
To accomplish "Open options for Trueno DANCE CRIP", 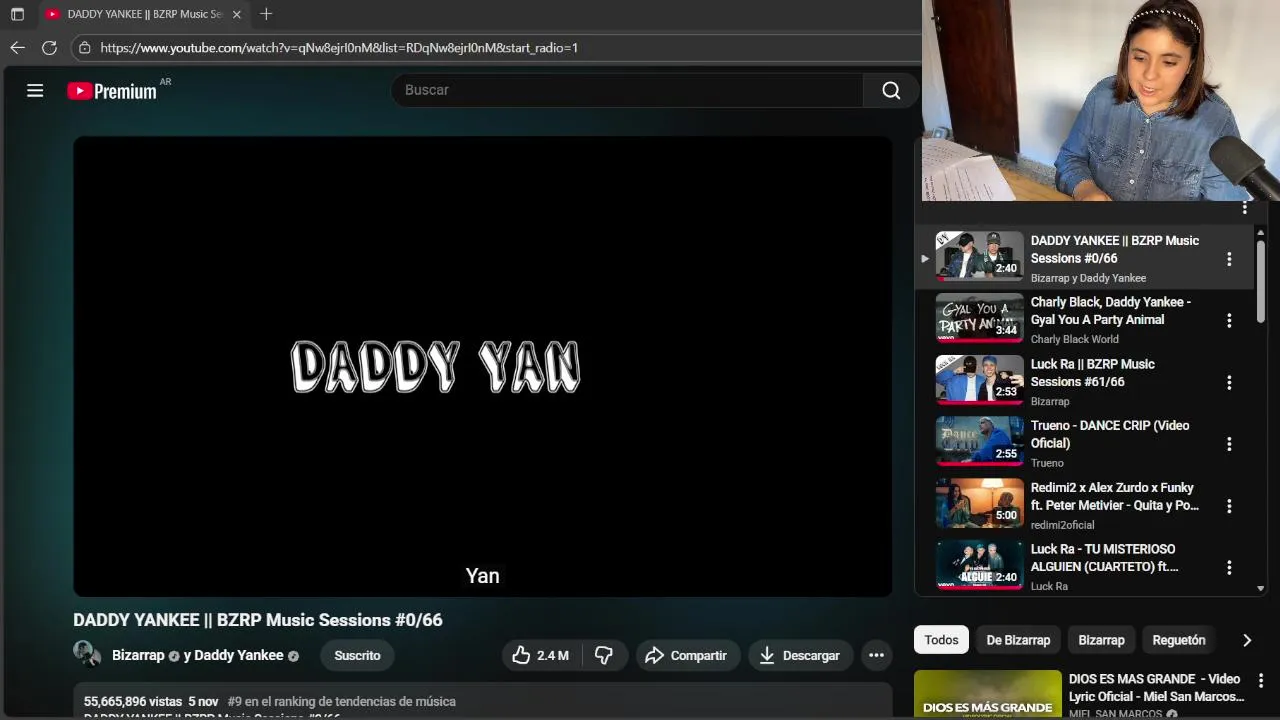I will point(1229,444).
